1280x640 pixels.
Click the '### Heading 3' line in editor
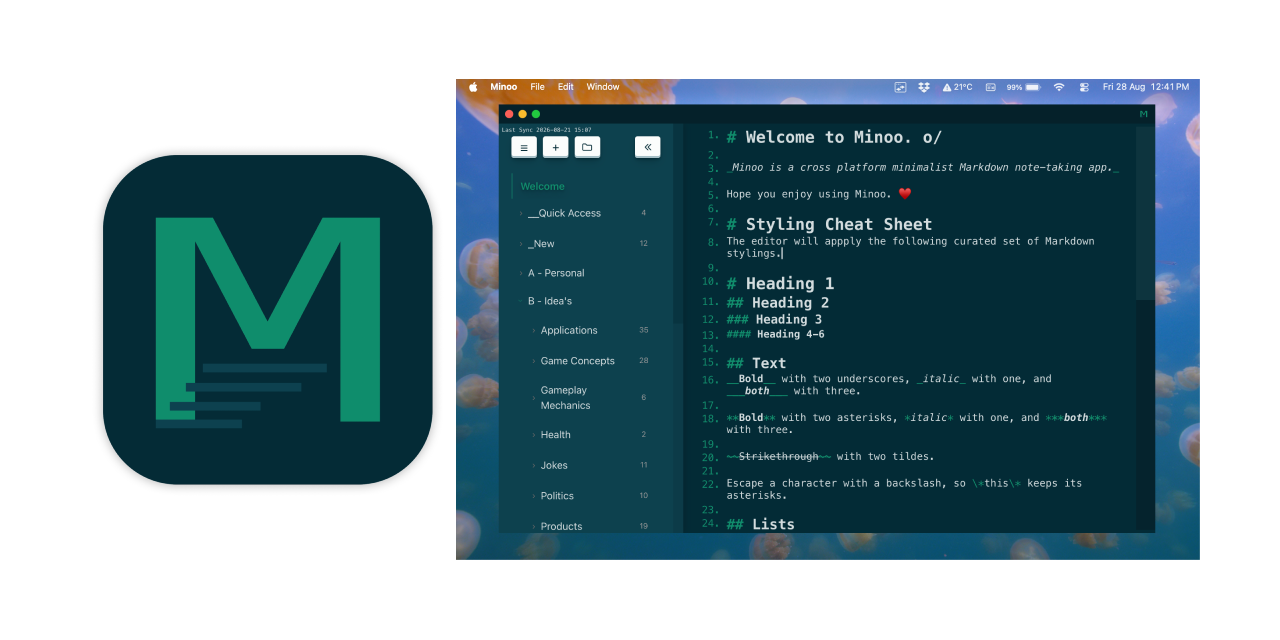coord(774,319)
